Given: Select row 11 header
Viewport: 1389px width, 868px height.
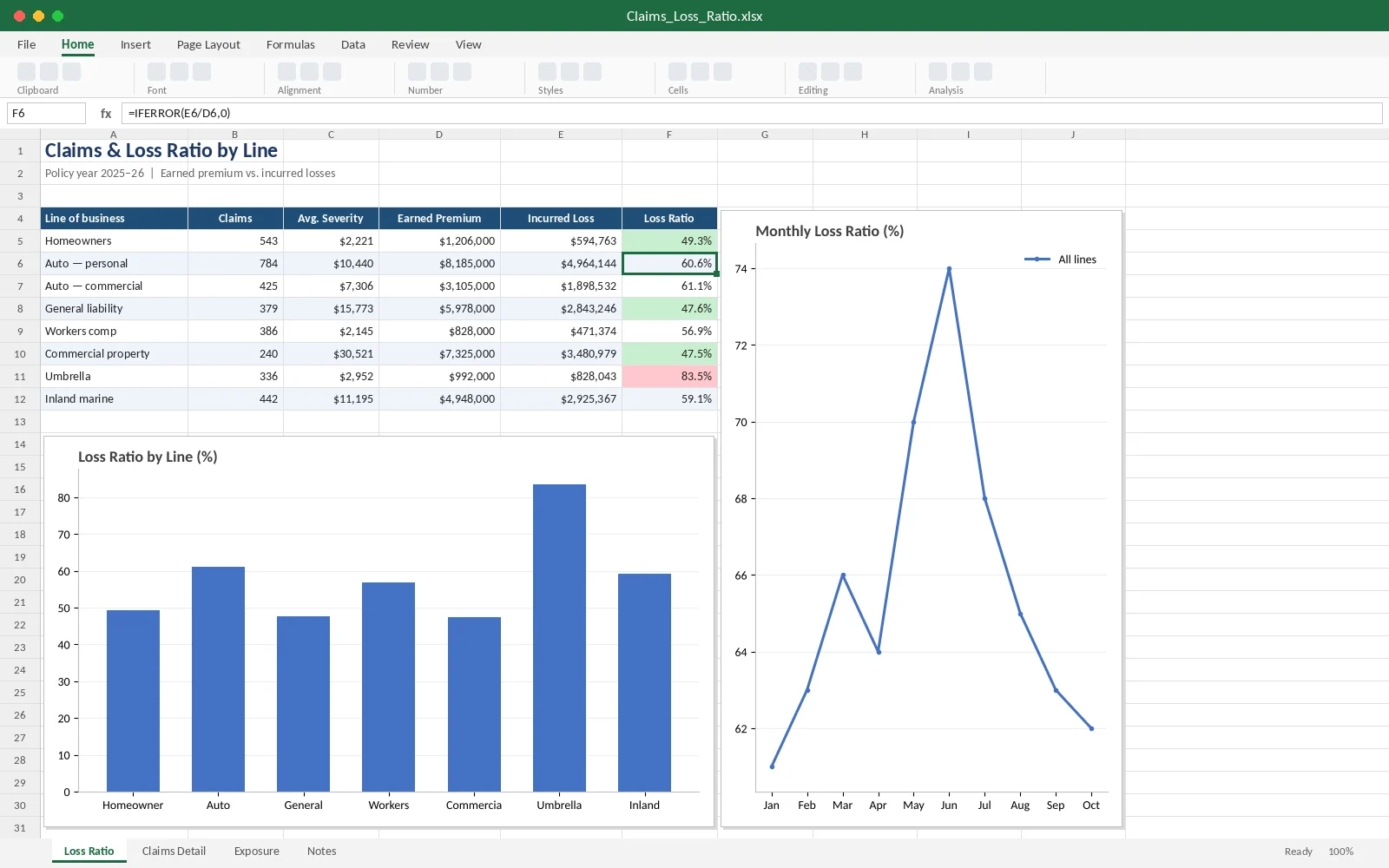Looking at the screenshot, I should (20, 377).
